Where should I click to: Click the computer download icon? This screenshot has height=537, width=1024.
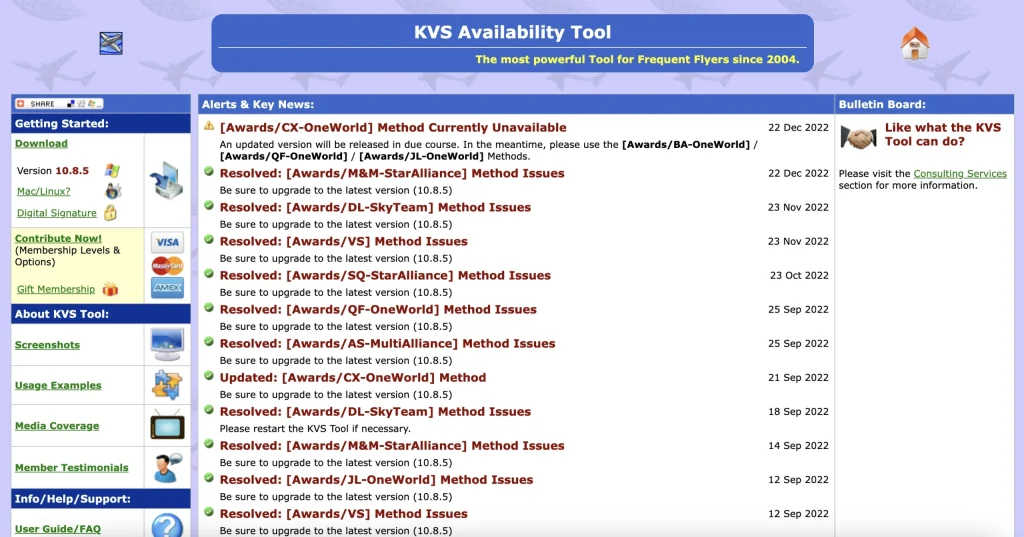click(x=167, y=180)
